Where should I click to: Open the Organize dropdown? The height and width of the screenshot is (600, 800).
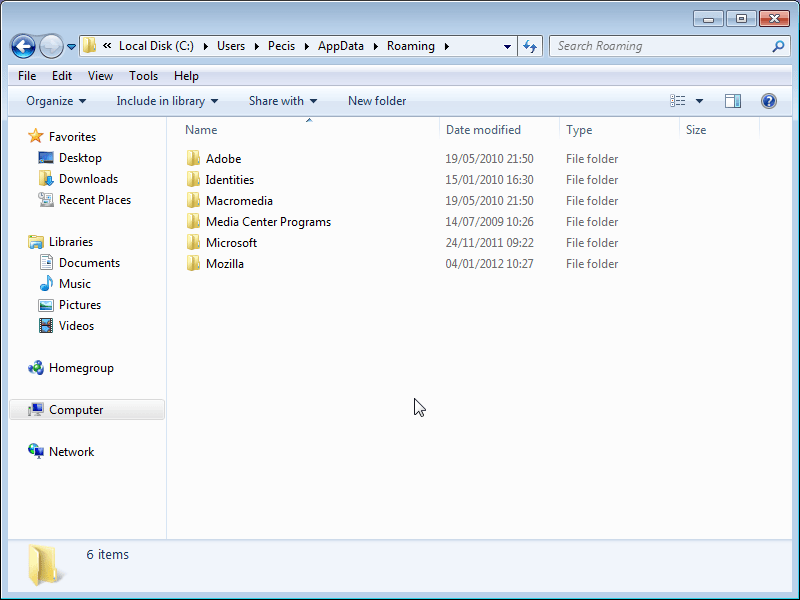(56, 101)
